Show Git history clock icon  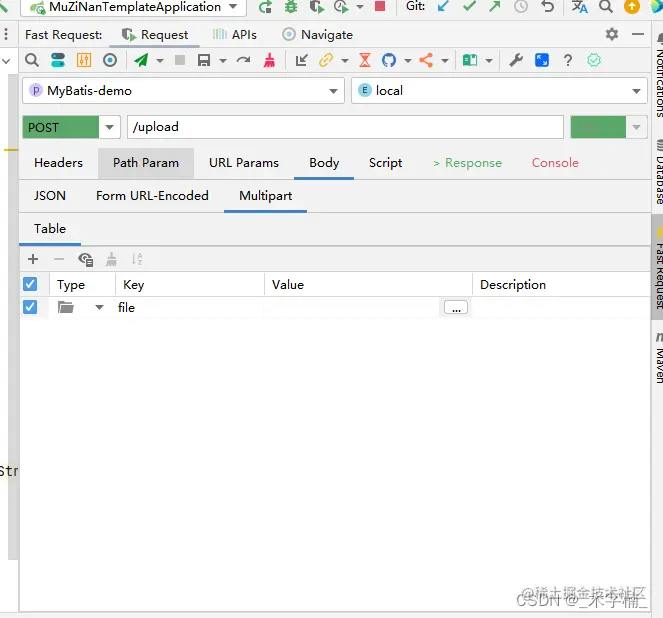coord(521,6)
